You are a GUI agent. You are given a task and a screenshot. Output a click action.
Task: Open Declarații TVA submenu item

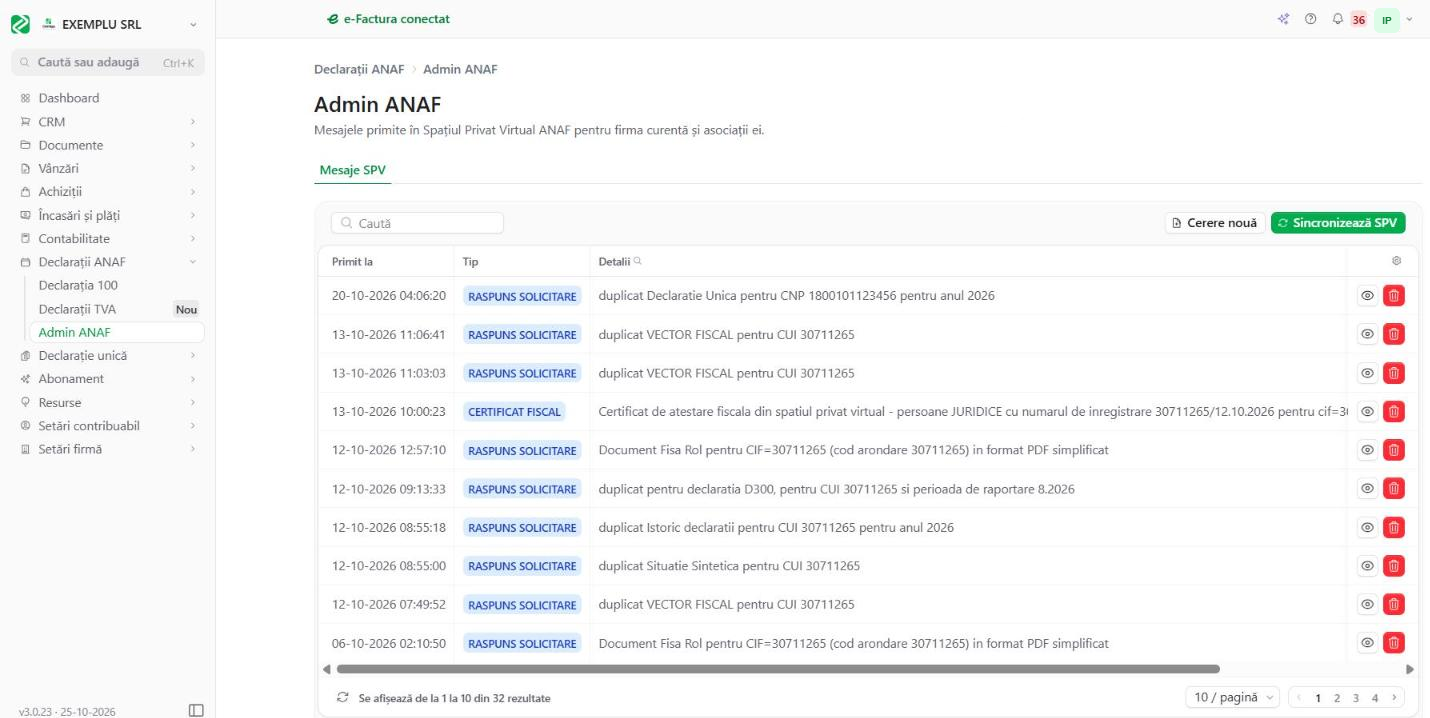click(x=116, y=309)
